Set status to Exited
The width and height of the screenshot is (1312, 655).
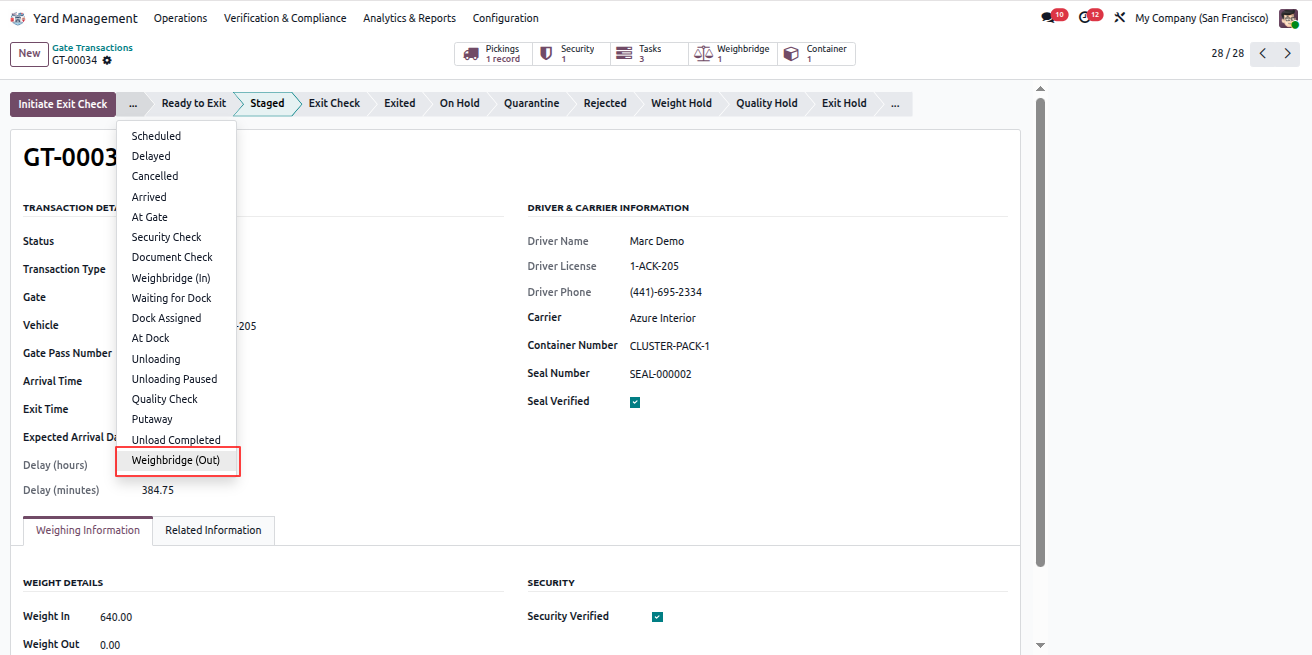(399, 104)
